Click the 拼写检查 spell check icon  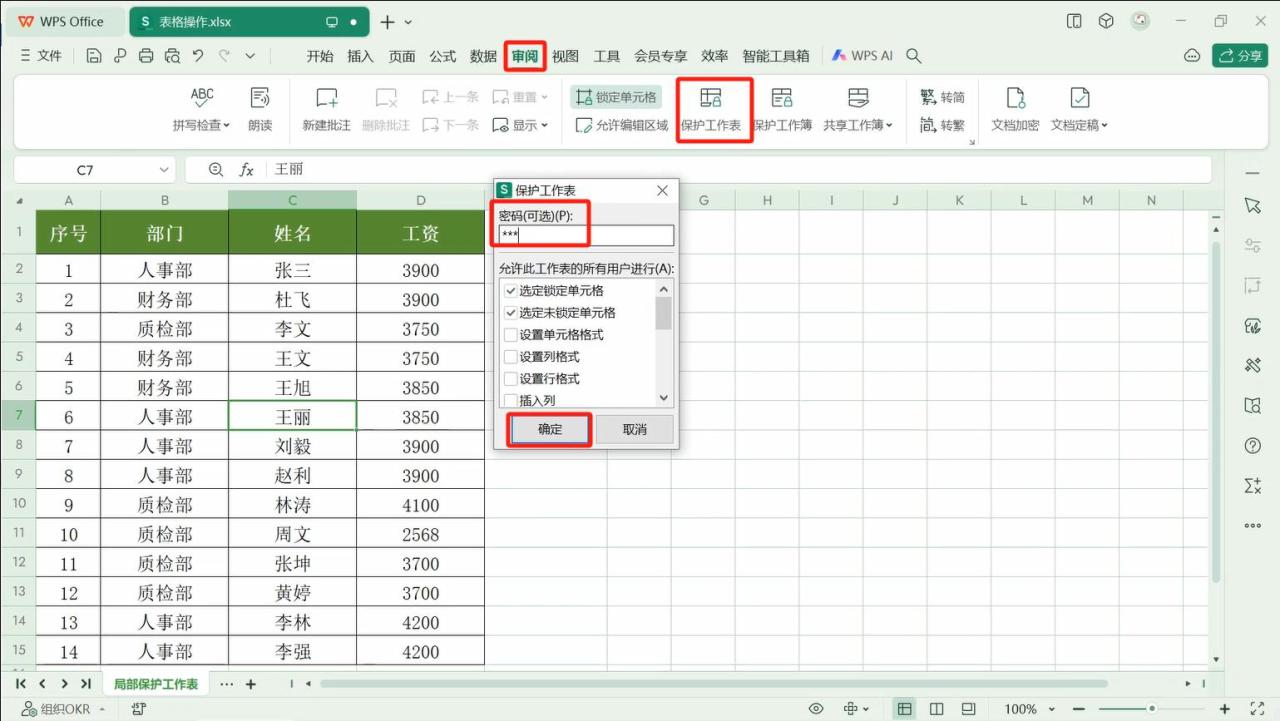202,97
